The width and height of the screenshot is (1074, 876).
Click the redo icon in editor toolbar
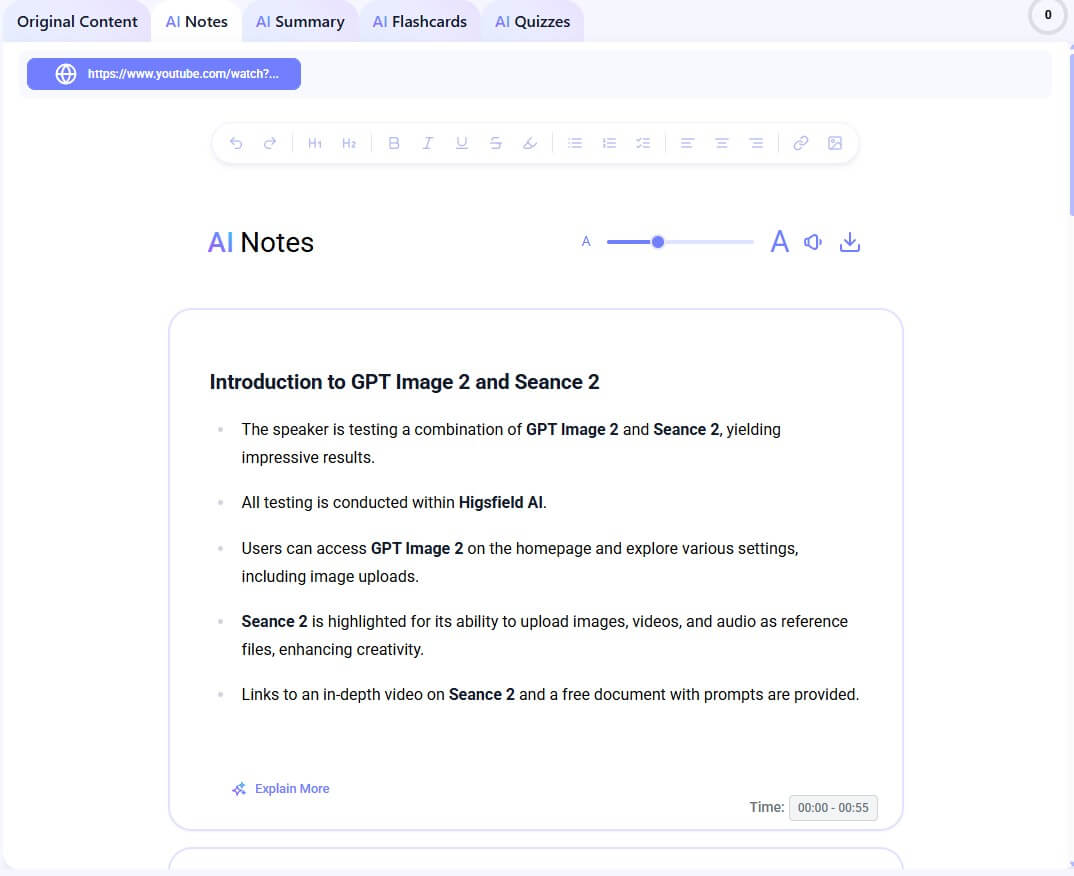click(x=270, y=143)
